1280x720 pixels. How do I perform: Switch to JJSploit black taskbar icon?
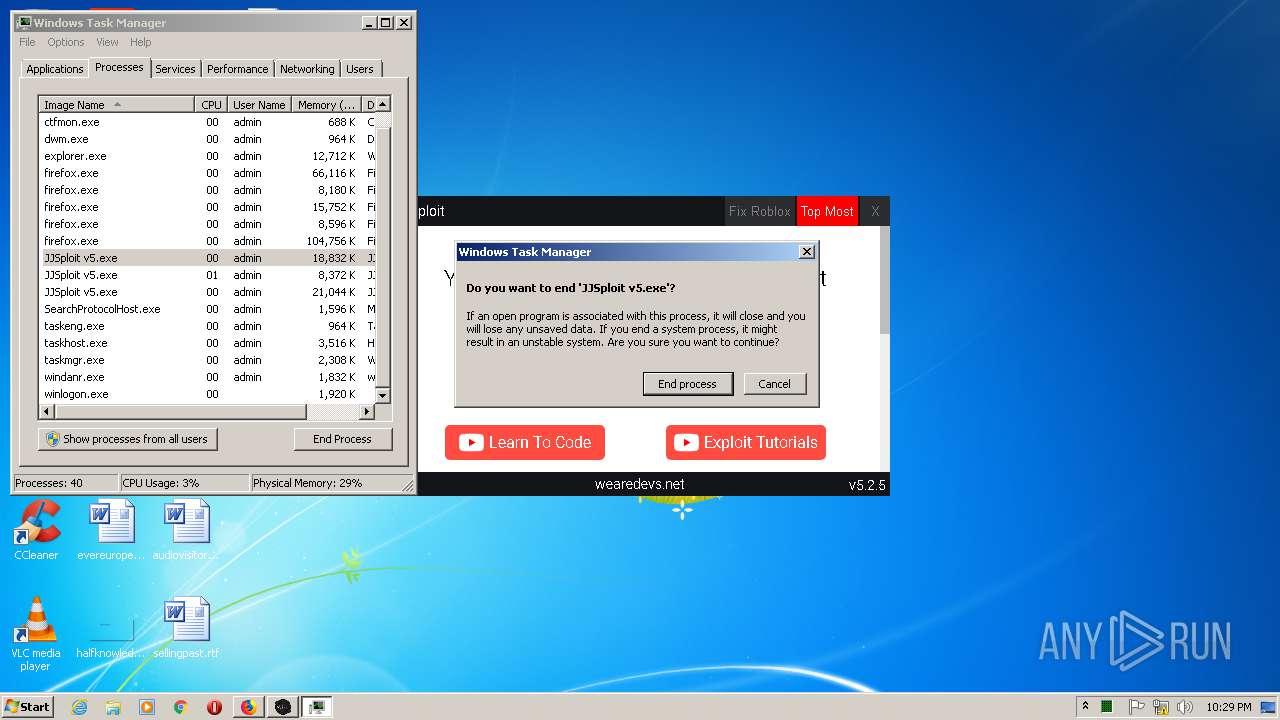283,707
